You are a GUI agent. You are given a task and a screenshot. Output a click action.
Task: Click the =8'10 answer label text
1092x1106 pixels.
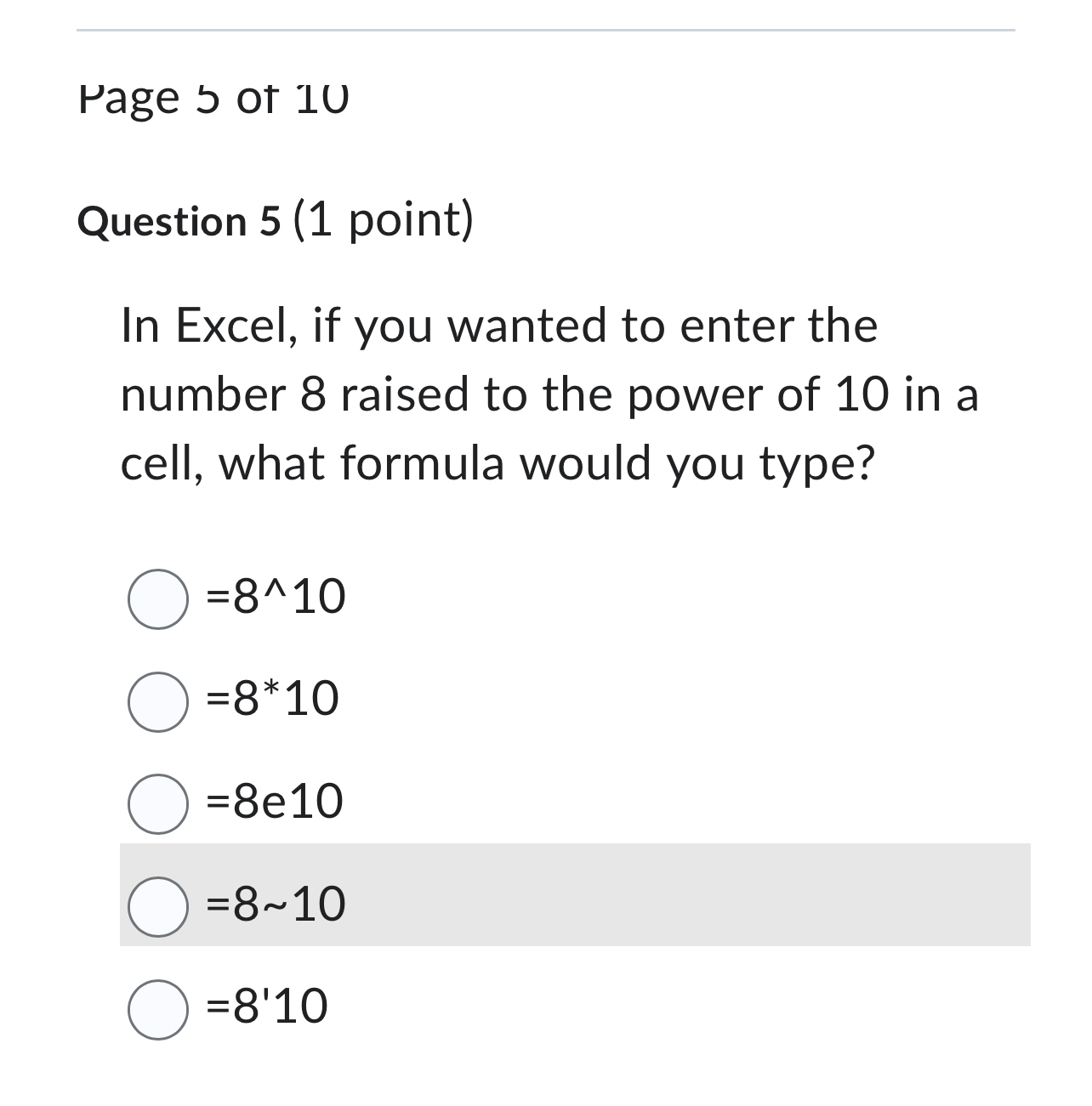267,1007
